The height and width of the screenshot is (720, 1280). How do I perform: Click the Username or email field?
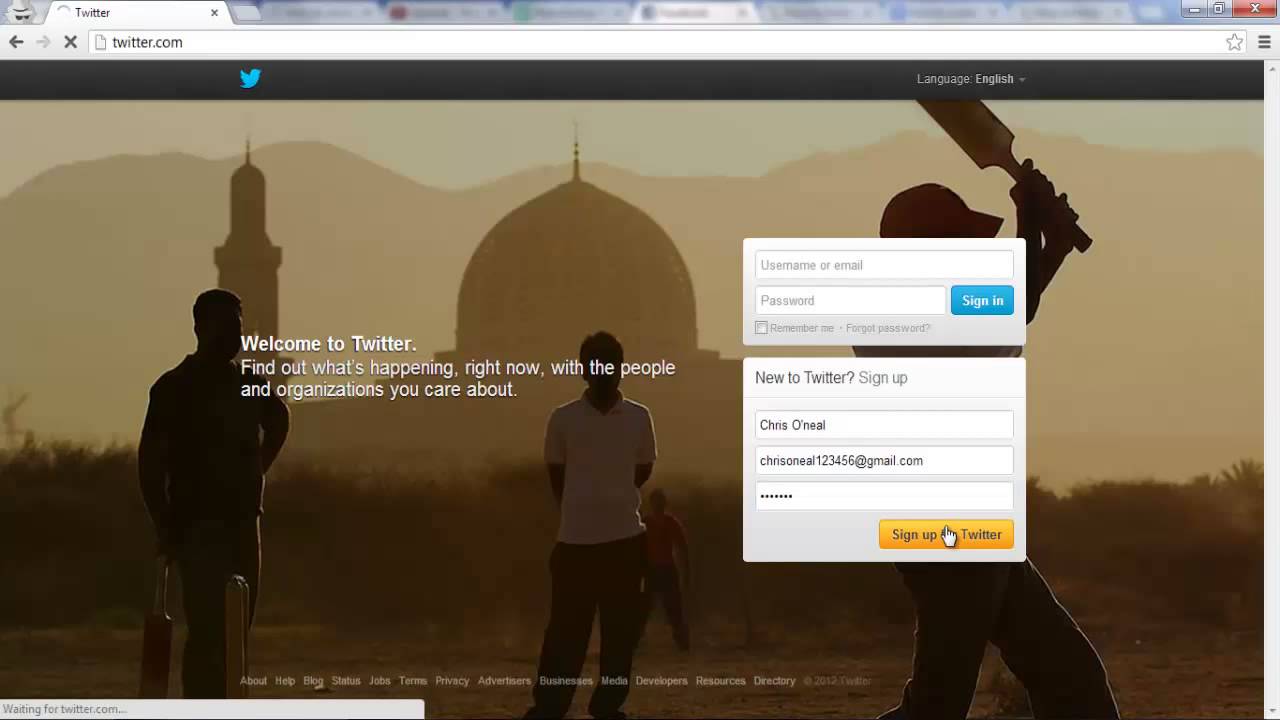pos(884,265)
